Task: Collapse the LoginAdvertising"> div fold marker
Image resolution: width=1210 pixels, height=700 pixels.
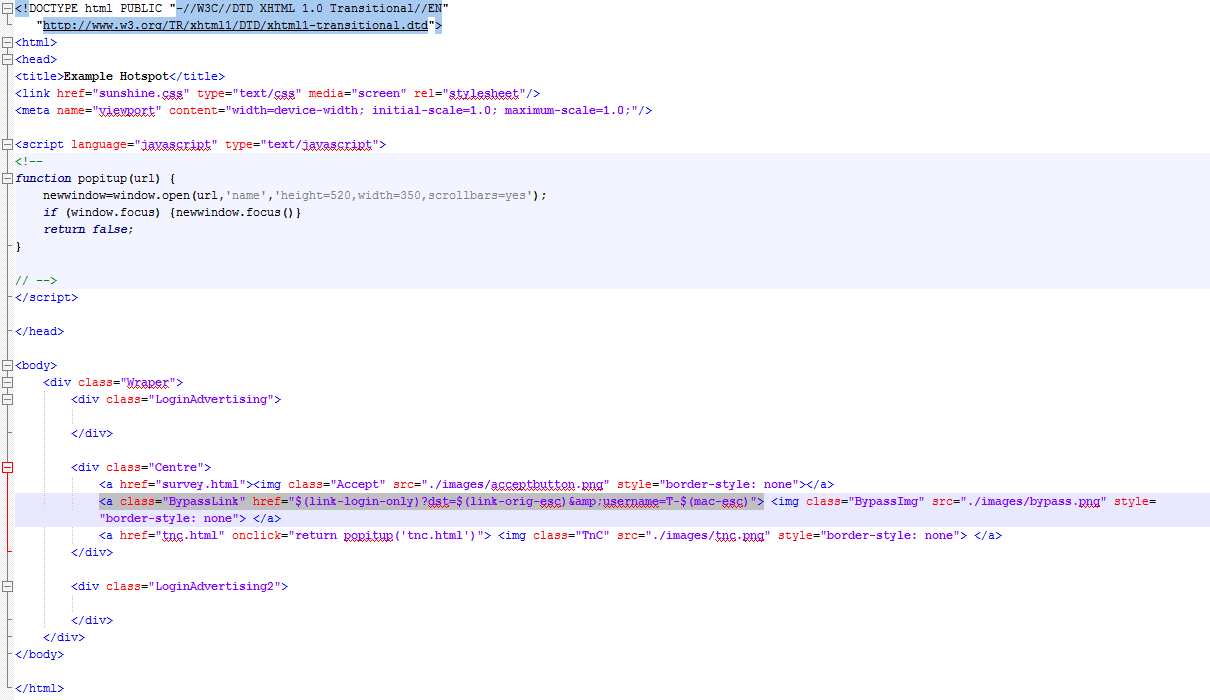Action: (8, 400)
